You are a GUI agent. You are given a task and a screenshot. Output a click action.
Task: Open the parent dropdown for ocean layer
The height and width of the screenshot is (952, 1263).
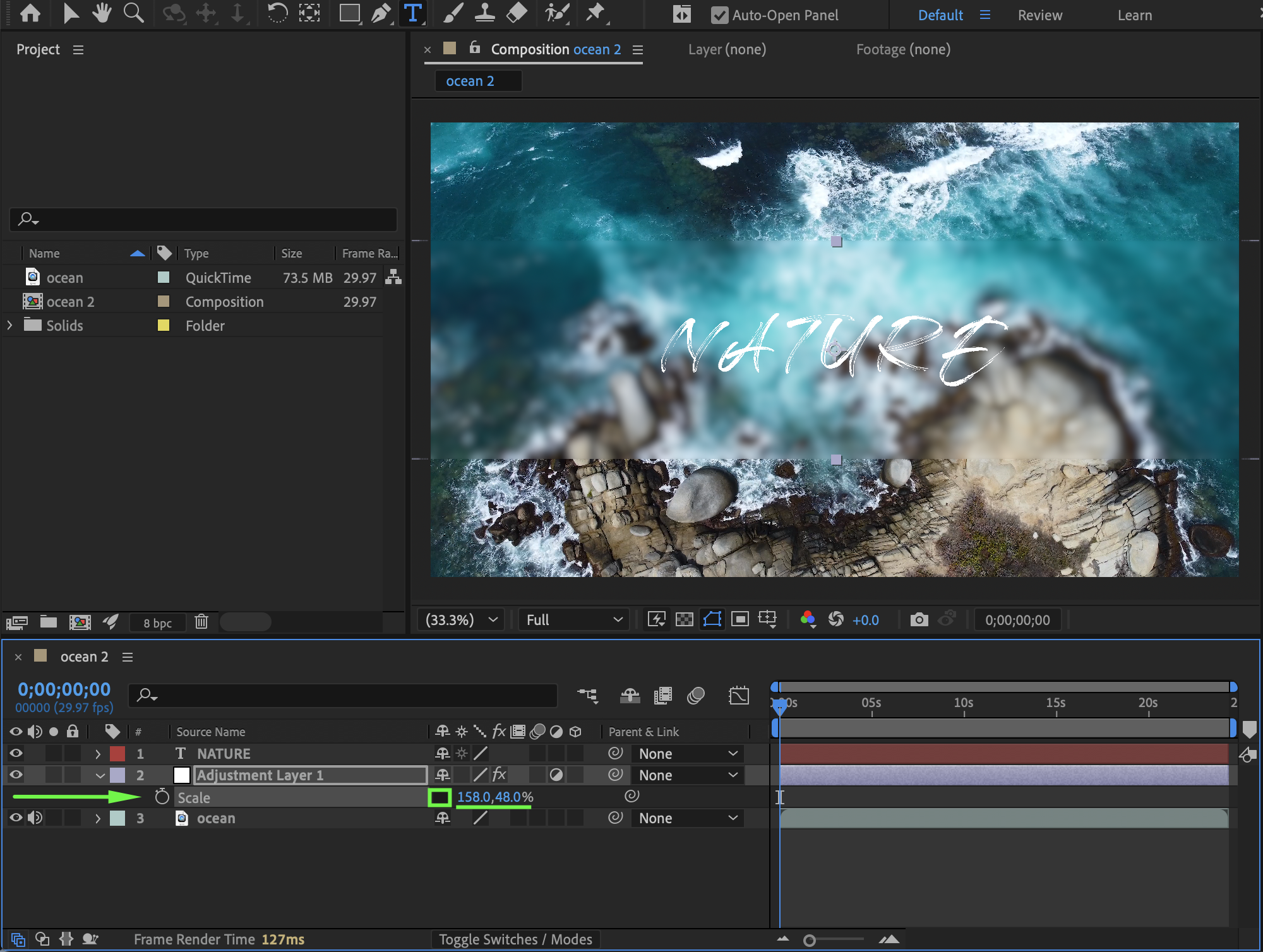click(687, 818)
